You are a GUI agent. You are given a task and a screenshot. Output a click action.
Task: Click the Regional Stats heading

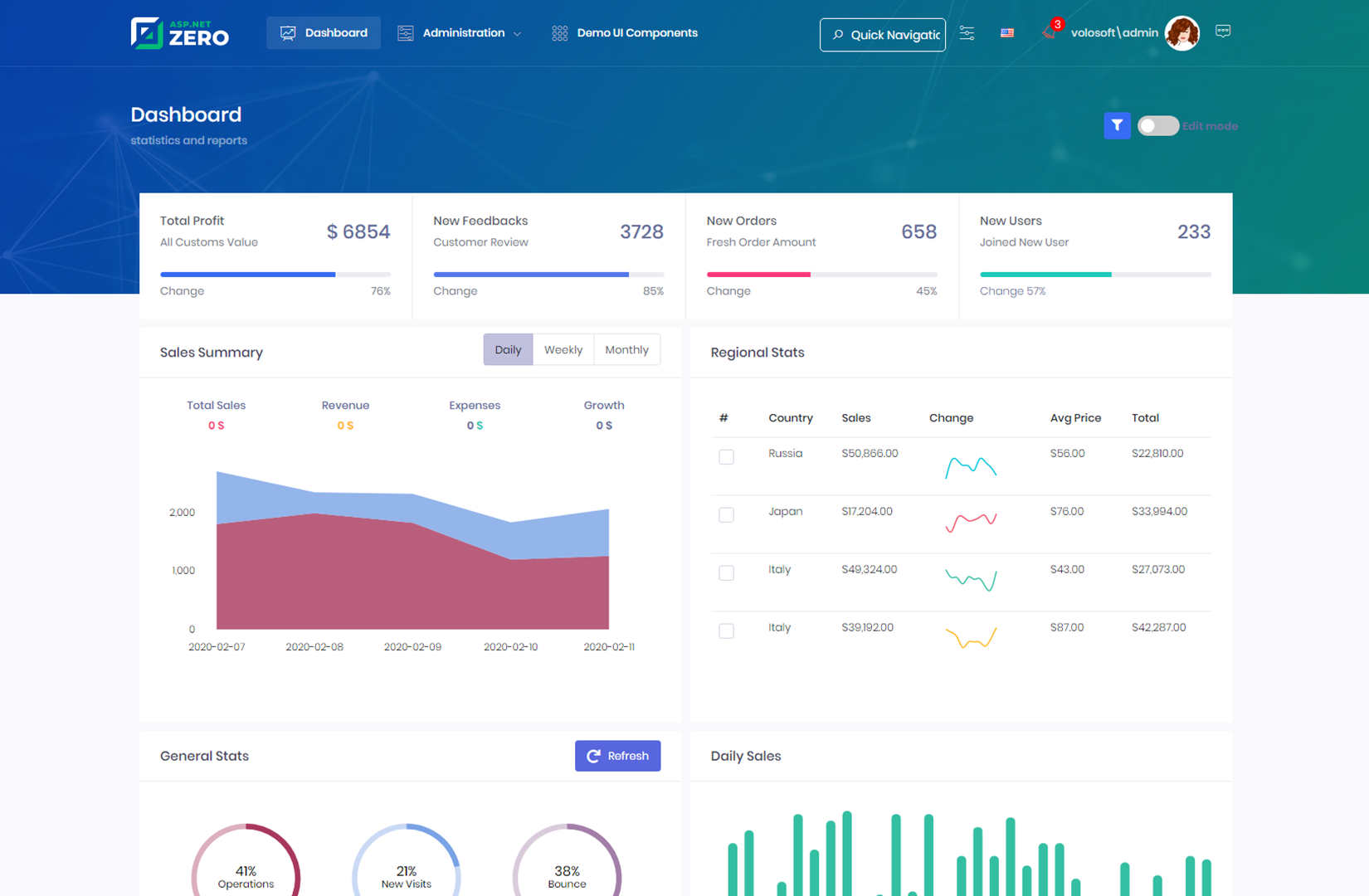(x=758, y=353)
